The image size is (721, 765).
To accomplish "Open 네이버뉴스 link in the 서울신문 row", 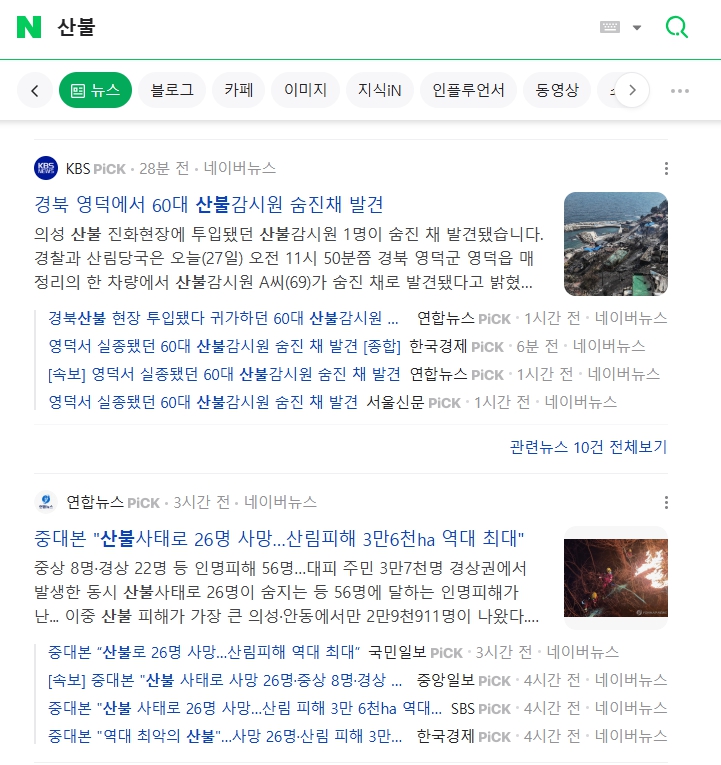I will coord(581,403).
